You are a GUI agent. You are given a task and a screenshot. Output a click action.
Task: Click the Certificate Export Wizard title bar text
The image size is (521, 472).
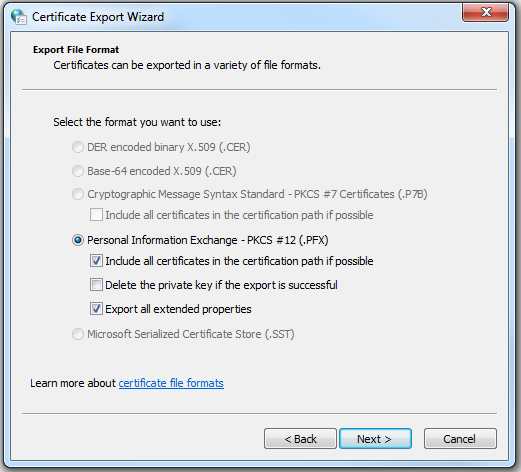pyautogui.click(x=98, y=17)
